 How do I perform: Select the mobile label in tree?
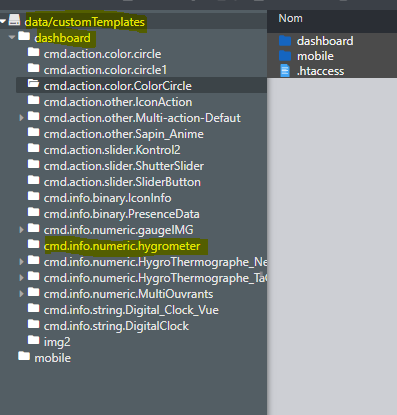[53, 358]
